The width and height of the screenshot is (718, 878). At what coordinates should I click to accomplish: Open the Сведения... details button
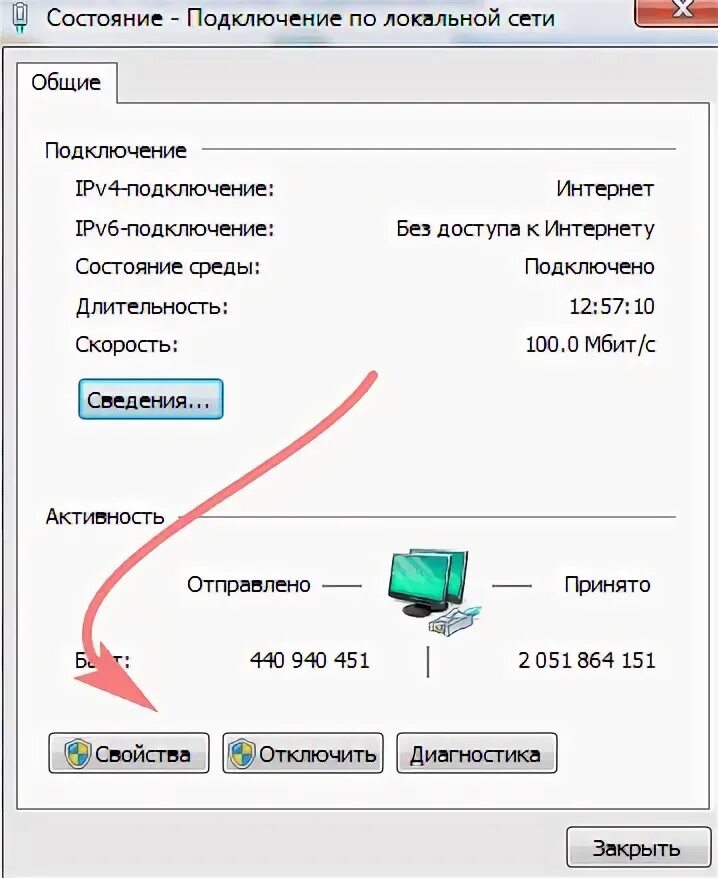click(x=151, y=399)
